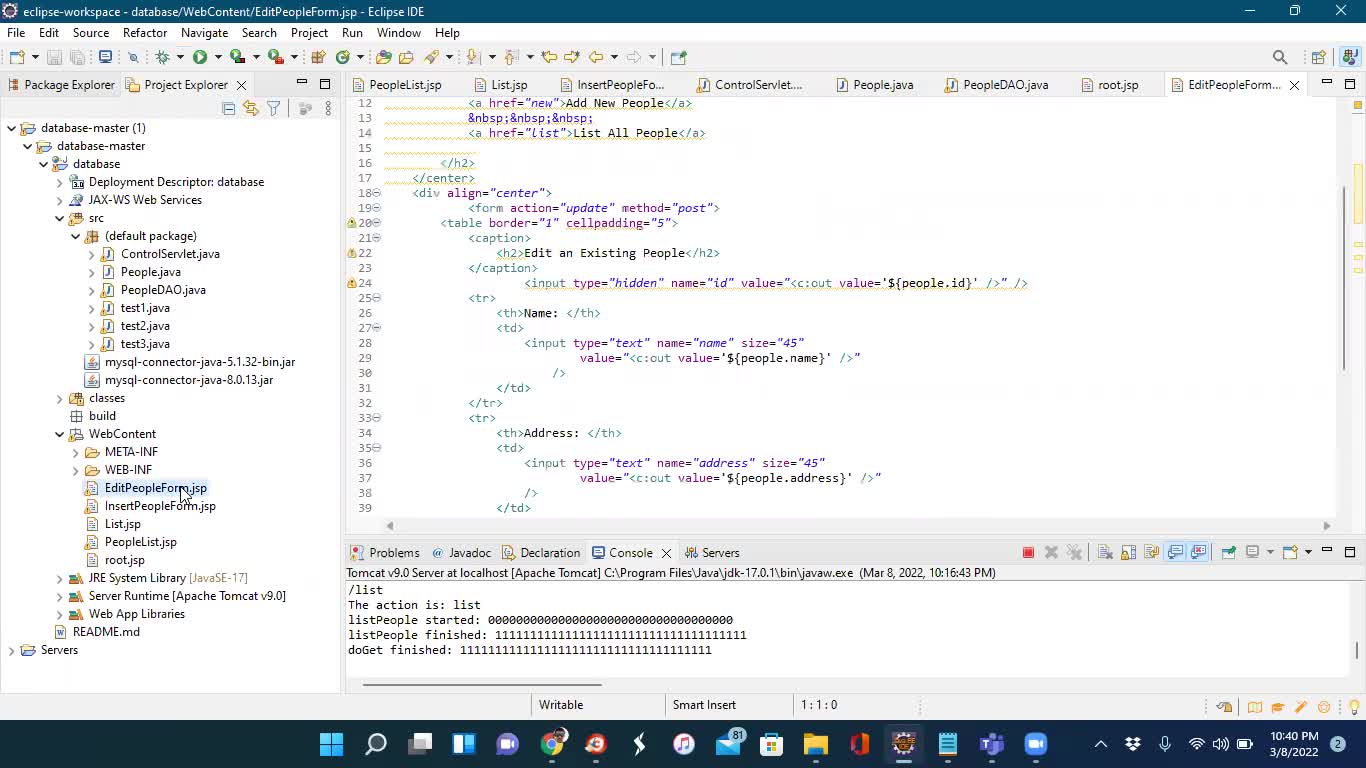
Task: Switch to PeopleDAO.java editor tab
Action: pos(996,85)
